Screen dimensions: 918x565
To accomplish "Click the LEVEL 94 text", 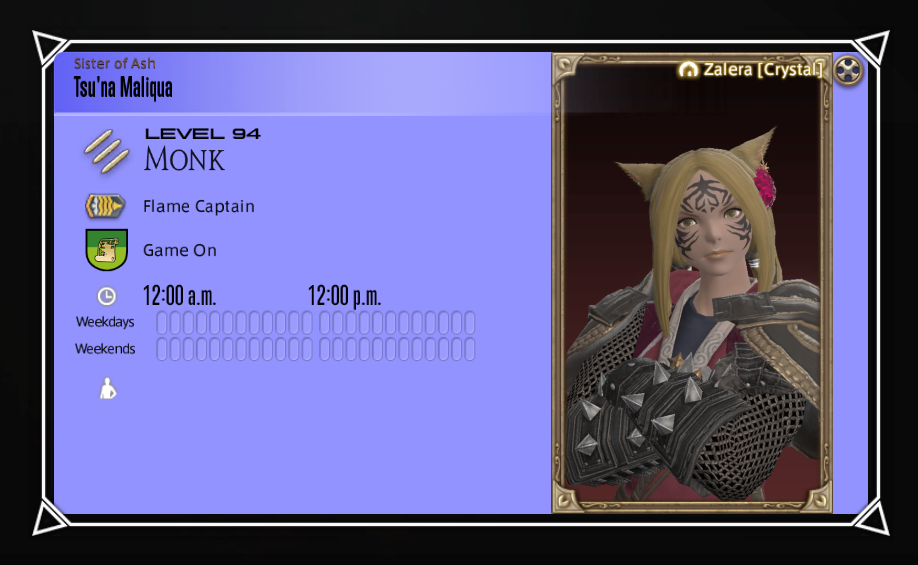I will [x=203, y=134].
